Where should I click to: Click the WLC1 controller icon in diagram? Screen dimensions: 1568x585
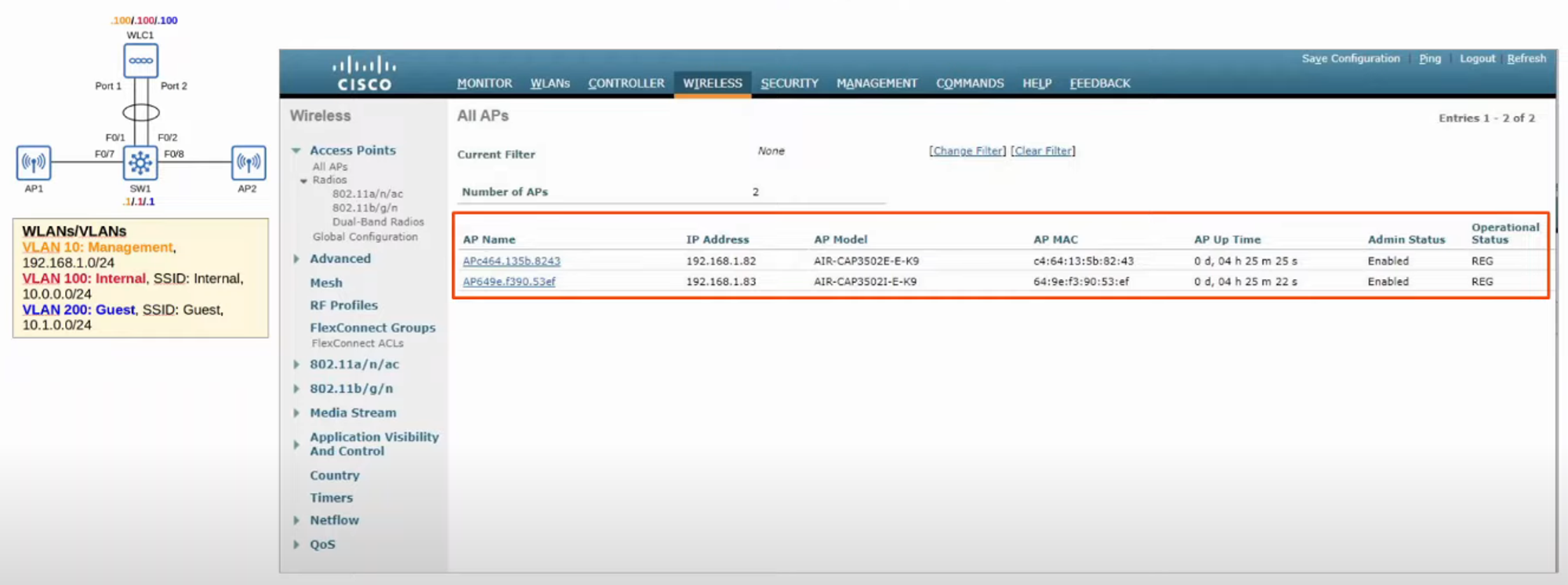coord(141,60)
